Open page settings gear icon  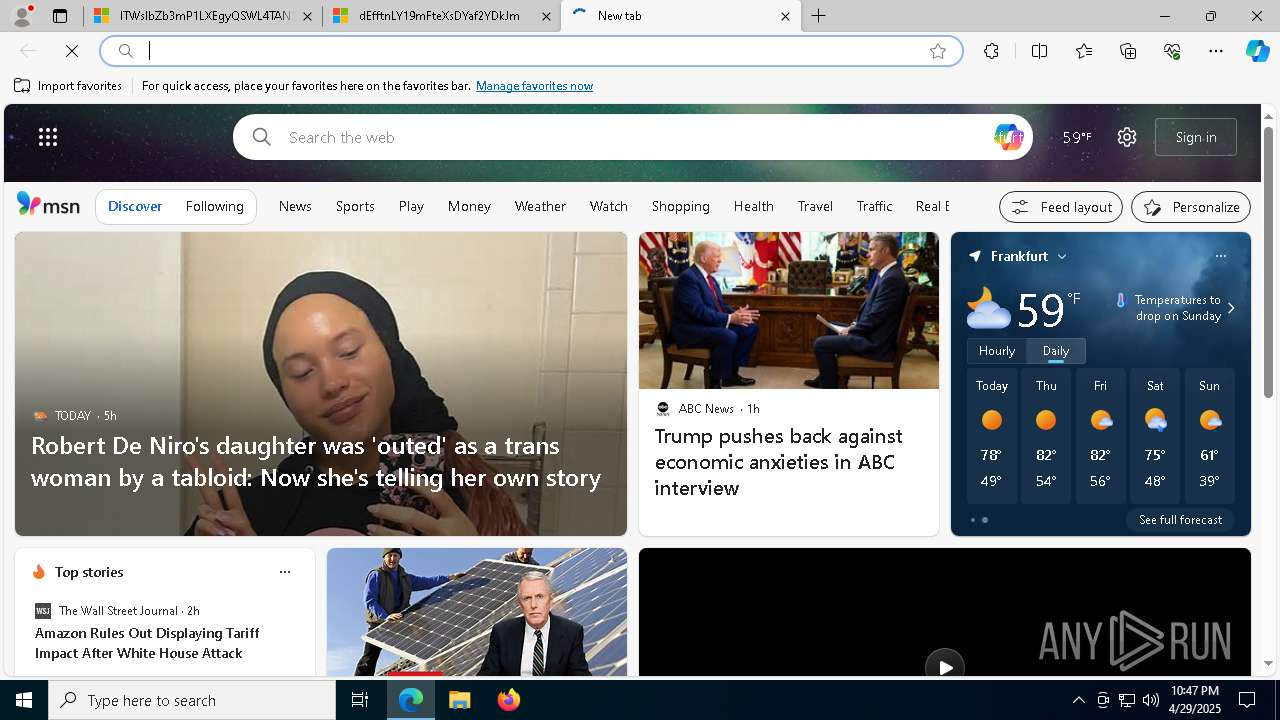tap(1127, 137)
